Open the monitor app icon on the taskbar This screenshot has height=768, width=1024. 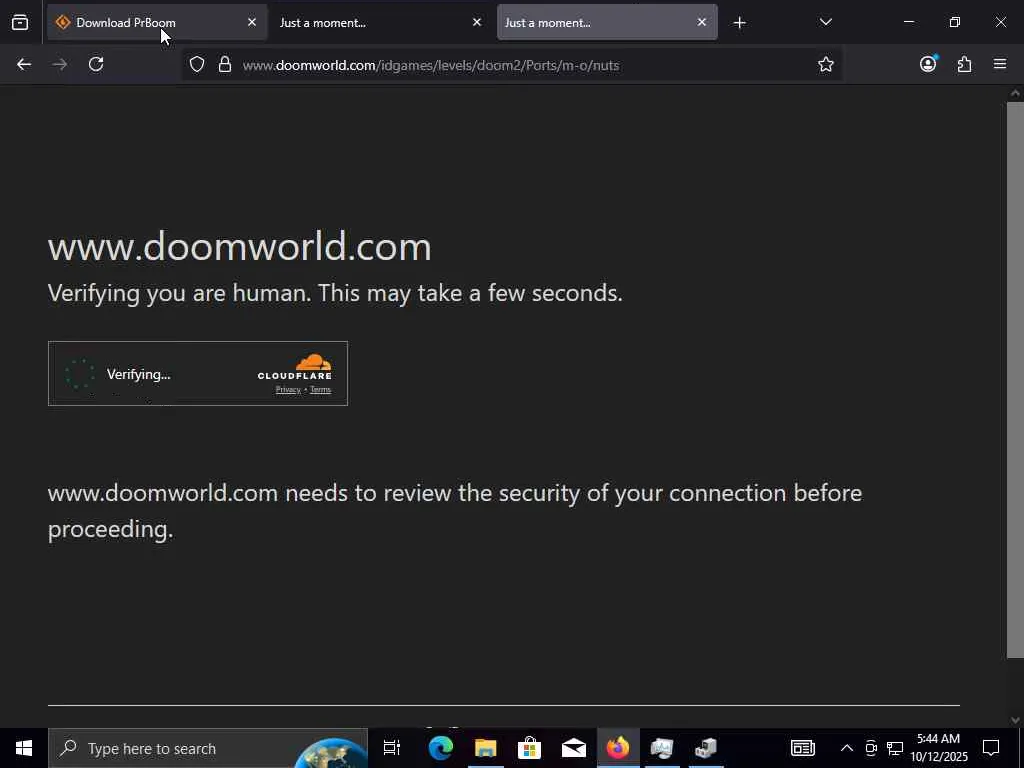pos(662,748)
